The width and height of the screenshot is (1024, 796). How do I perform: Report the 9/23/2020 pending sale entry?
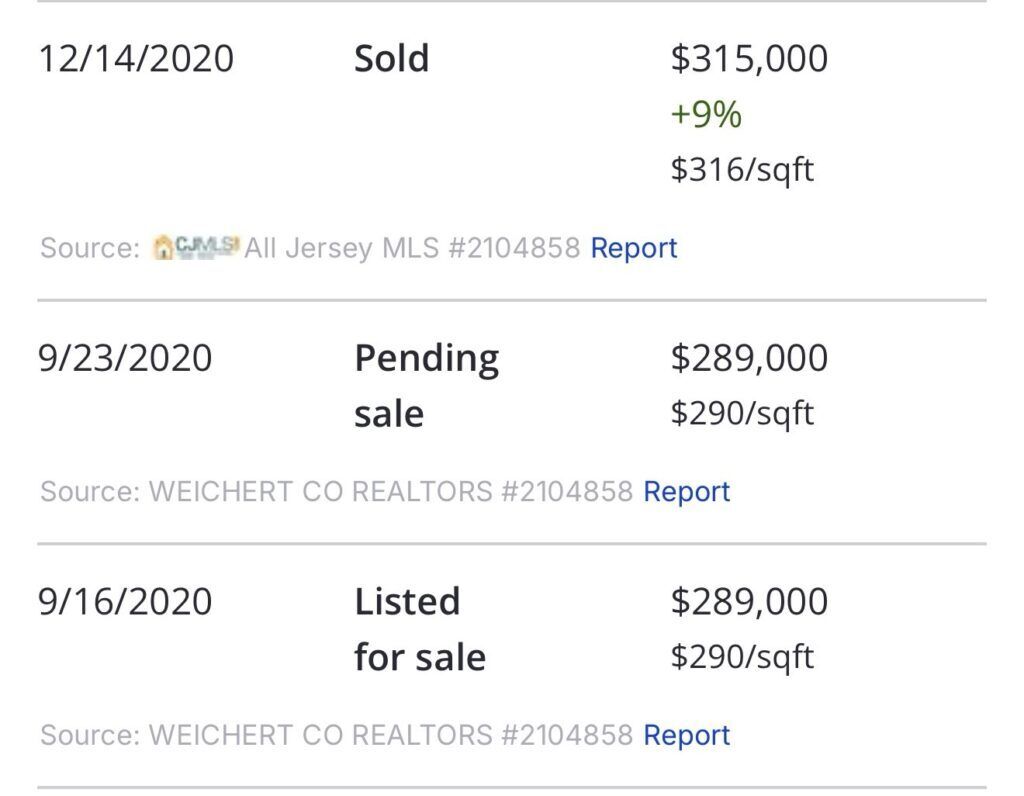click(x=686, y=492)
